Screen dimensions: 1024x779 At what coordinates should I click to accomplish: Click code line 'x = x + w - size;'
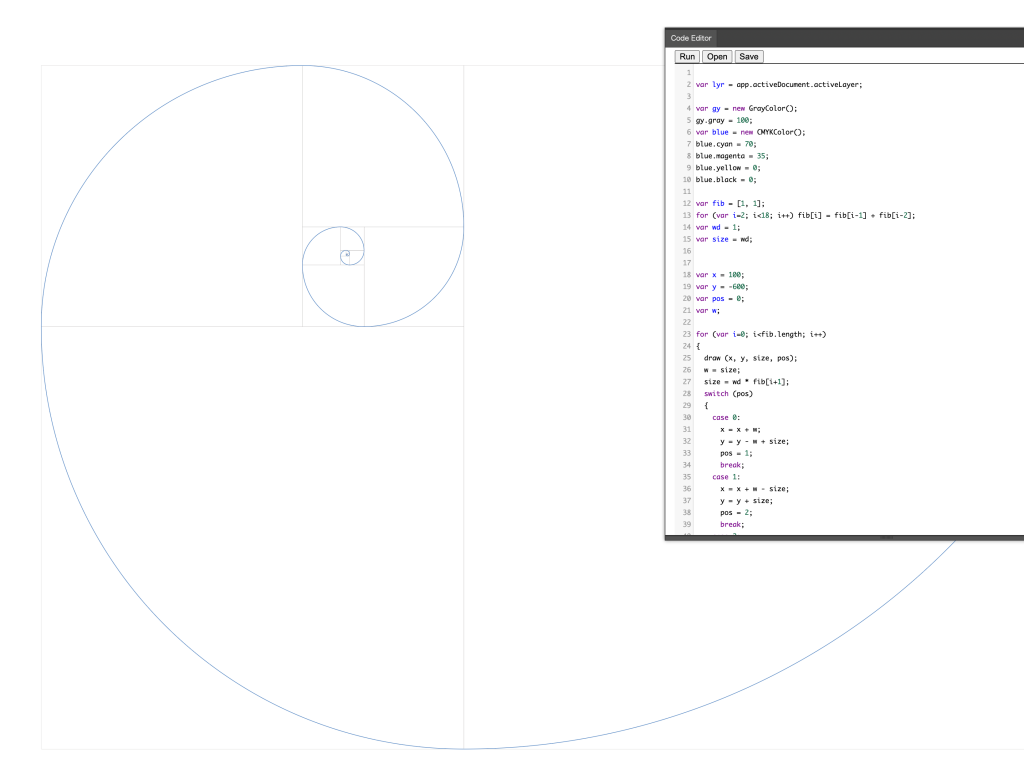tap(754, 489)
